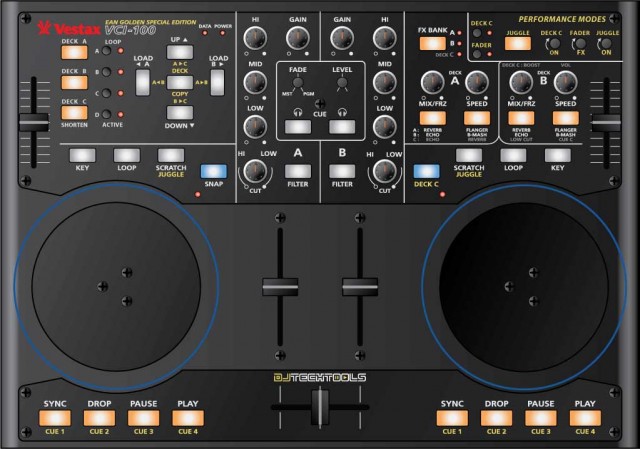The width and height of the screenshot is (640, 449).
Task: Toggle the blue DECK C button
Action: (427, 171)
